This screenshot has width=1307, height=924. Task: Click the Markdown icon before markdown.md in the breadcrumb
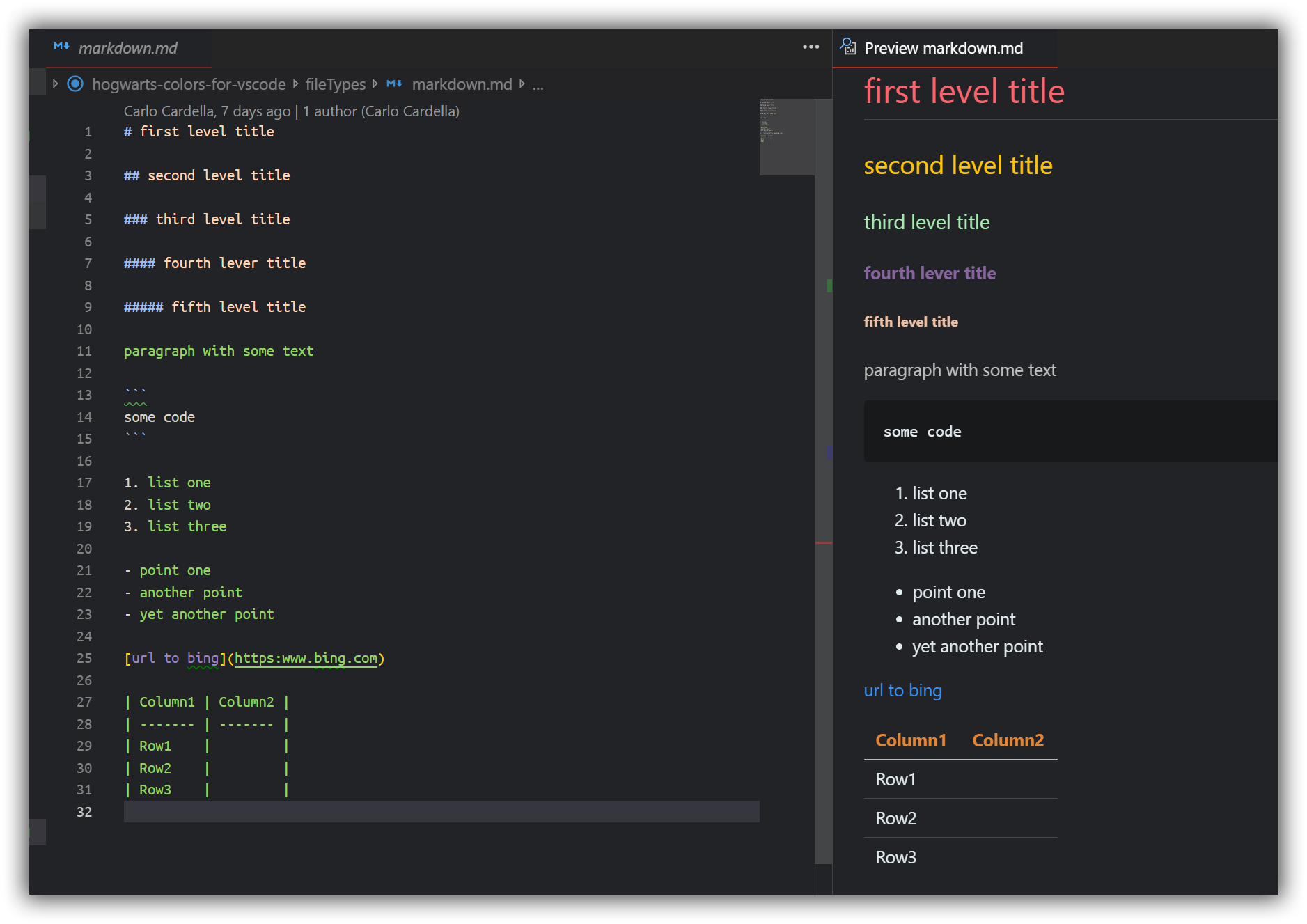[394, 84]
